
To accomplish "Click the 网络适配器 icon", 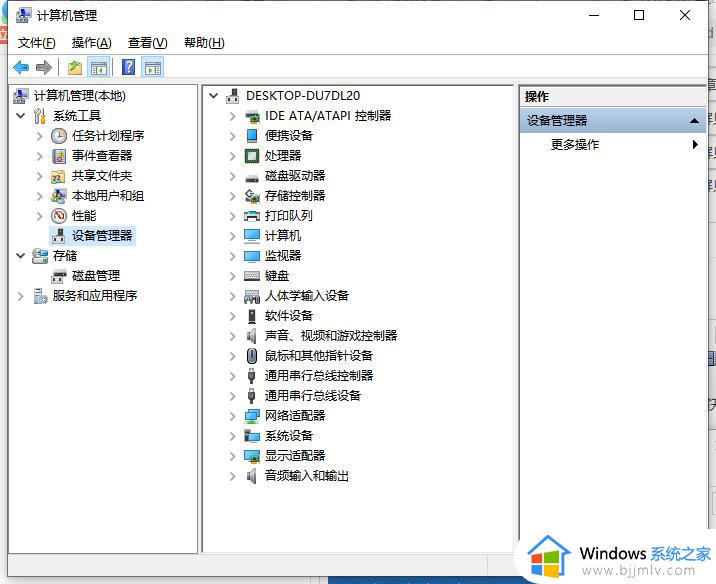I will tap(252, 416).
